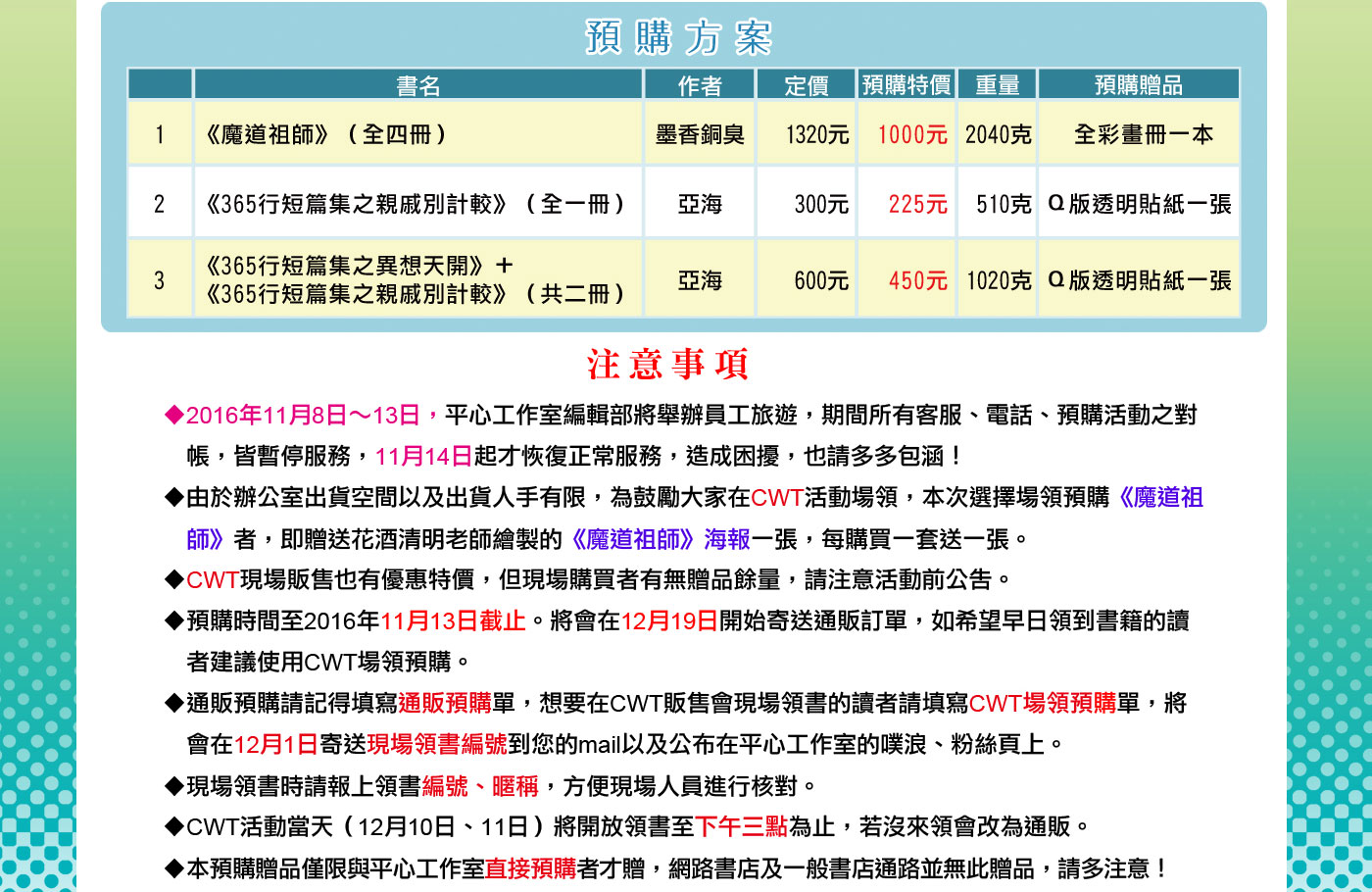This screenshot has width=1372, height=892.
Task: Click the red CWT場領預購 text
Action: [x=1043, y=704]
